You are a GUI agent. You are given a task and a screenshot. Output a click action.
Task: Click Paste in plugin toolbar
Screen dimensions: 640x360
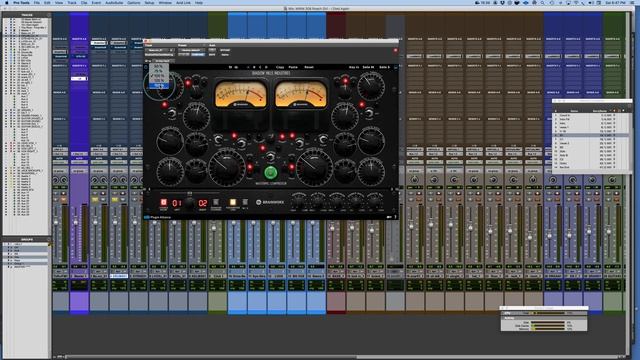click(x=293, y=67)
